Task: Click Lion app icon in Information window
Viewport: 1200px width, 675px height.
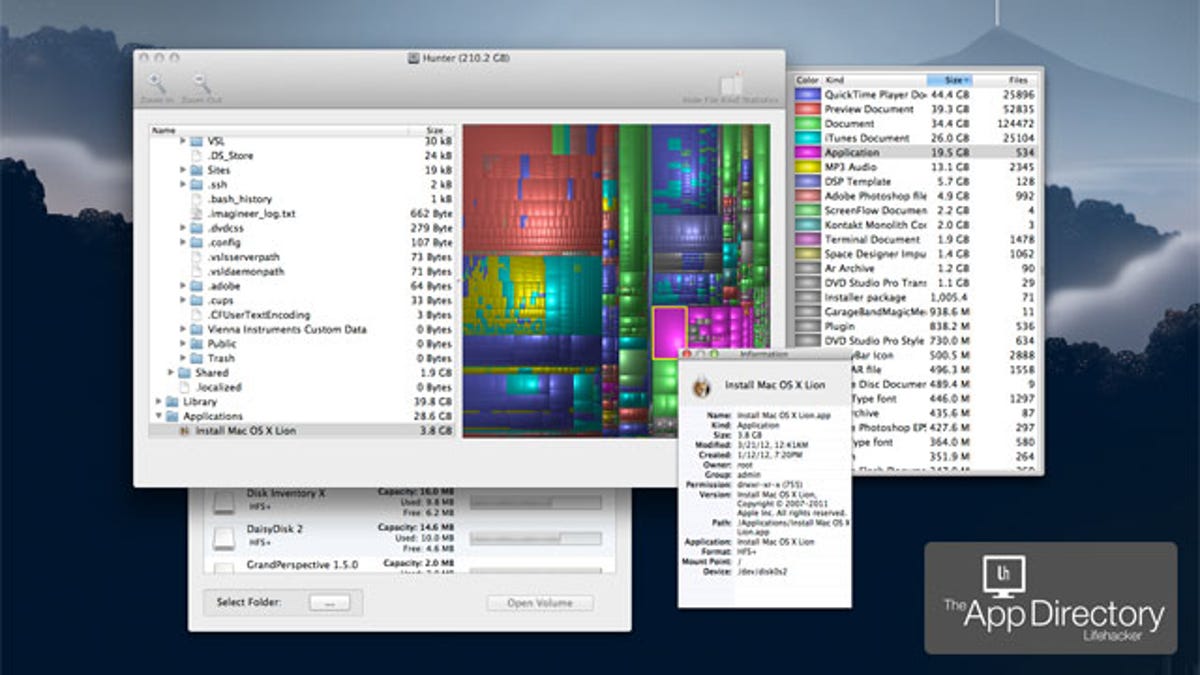Action: (702, 385)
